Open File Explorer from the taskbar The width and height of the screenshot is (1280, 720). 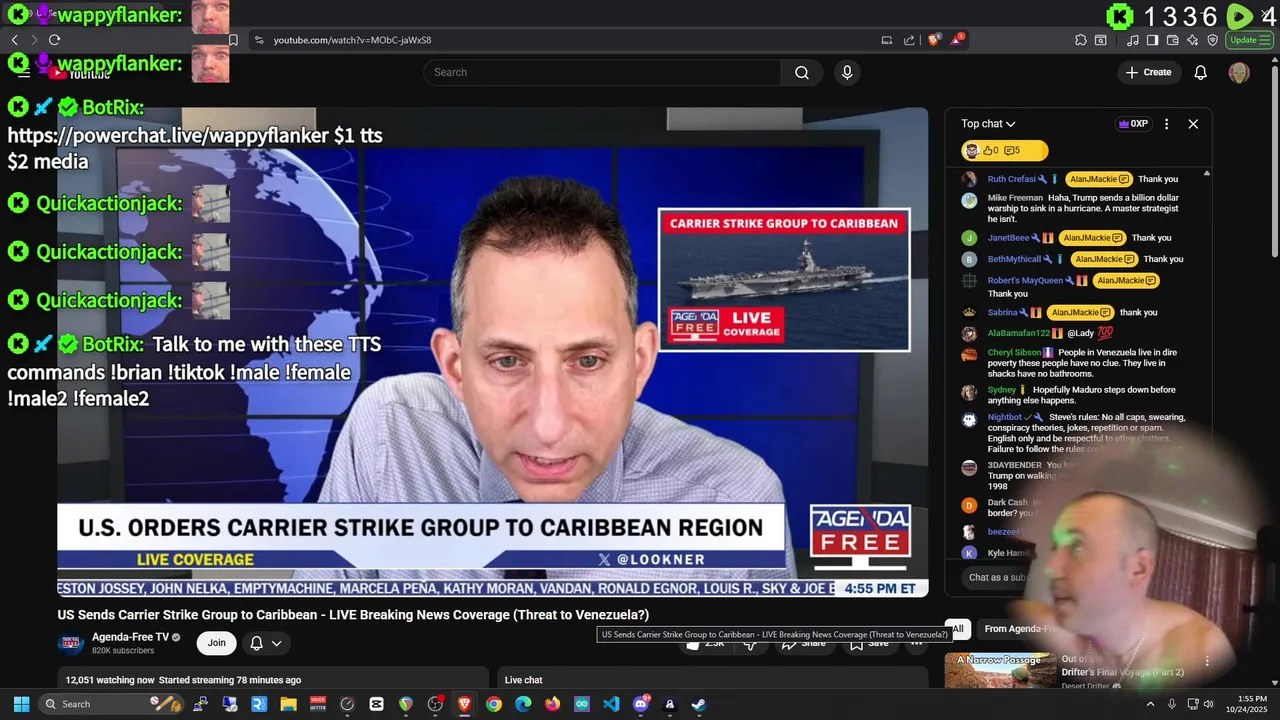(288, 704)
